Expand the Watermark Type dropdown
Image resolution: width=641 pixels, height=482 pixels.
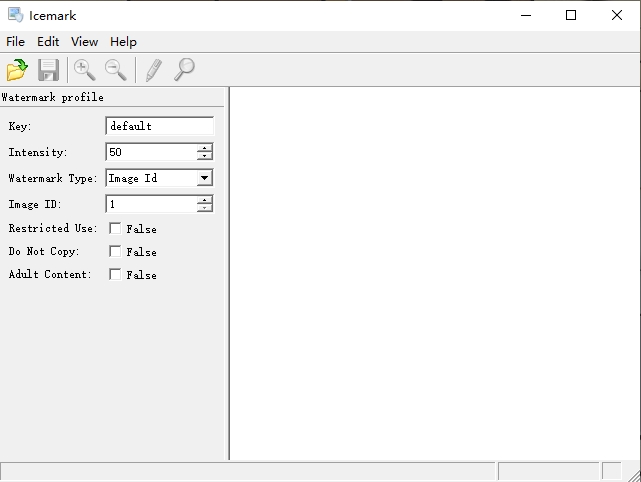coord(204,178)
